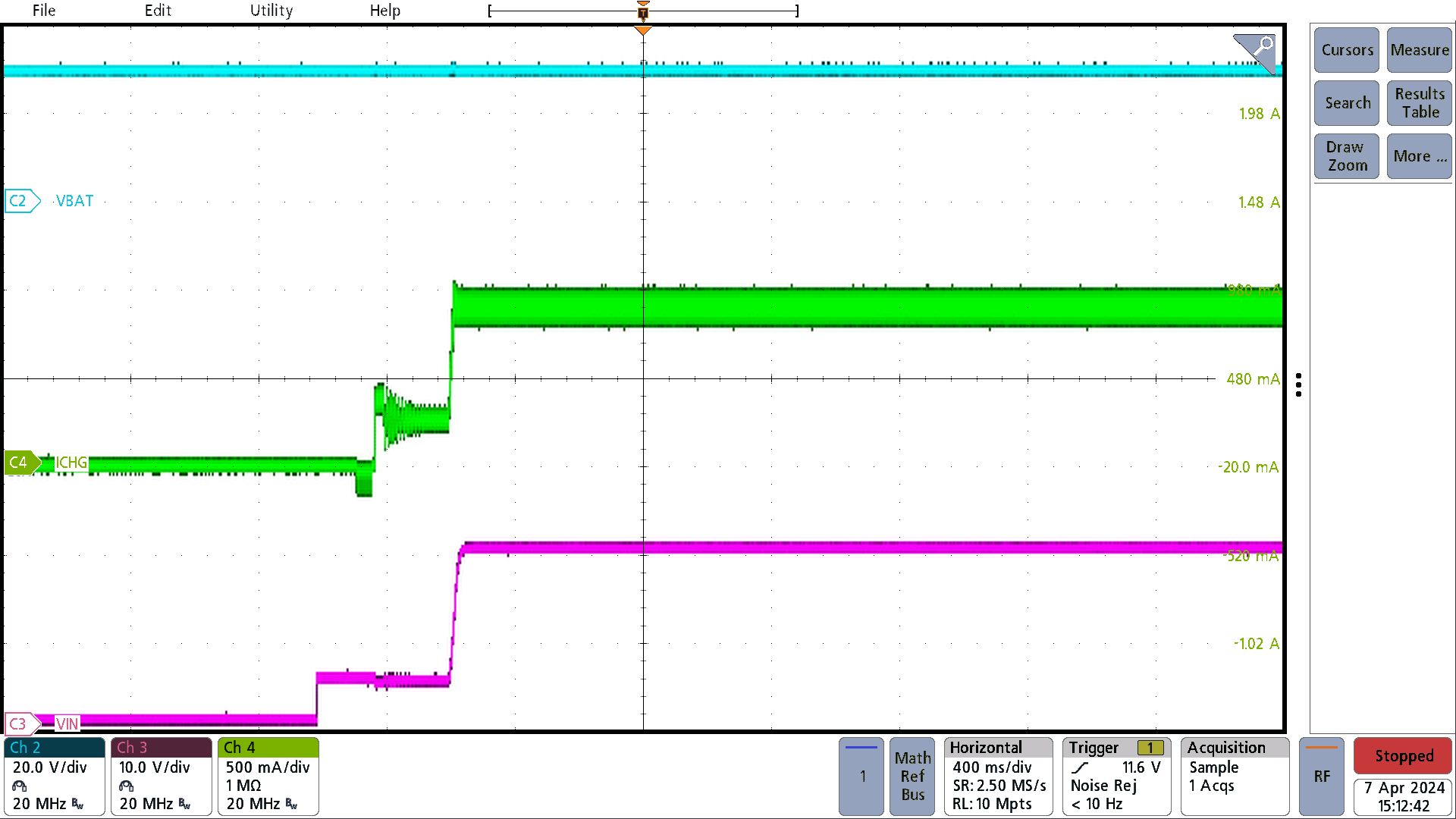This screenshot has width=1456, height=819.
Task: Open the Ch 3 settings badge
Action: click(x=161, y=777)
